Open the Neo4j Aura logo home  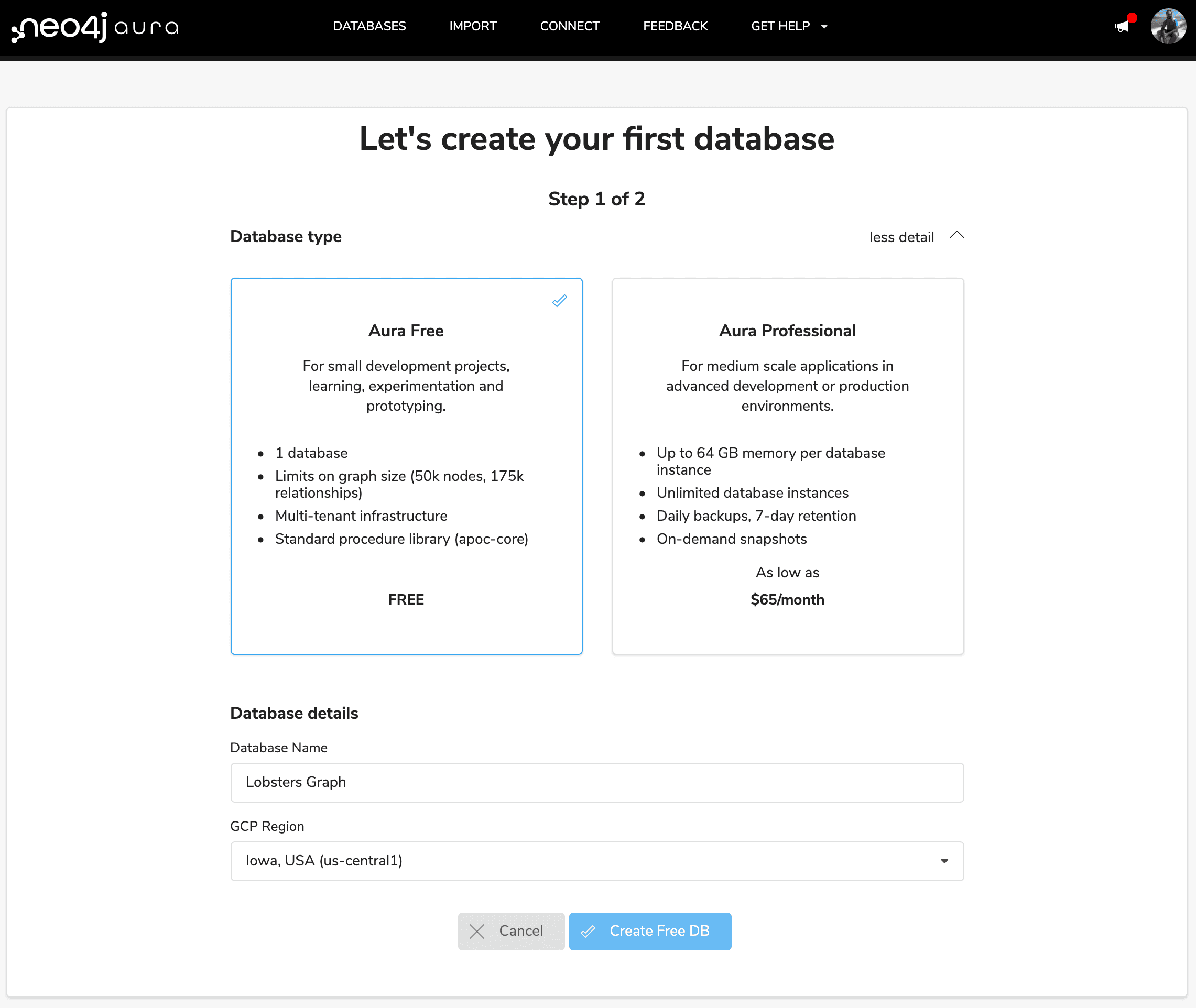point(95,27)
